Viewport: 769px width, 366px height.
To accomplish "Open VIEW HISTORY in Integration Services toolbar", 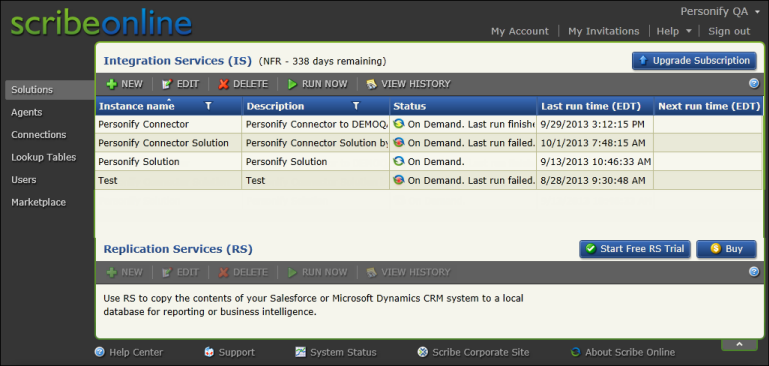I will tap(409, 84).
